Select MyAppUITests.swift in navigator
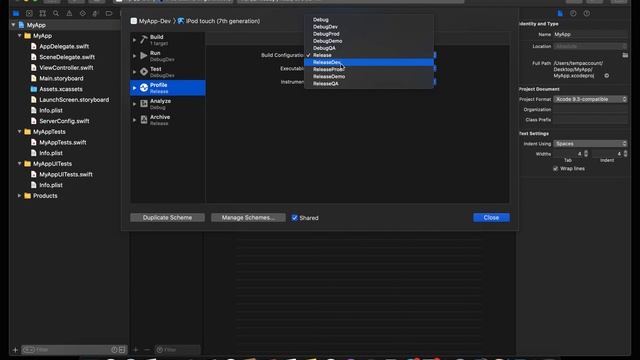The image size is (640, 360). point(66,174)
